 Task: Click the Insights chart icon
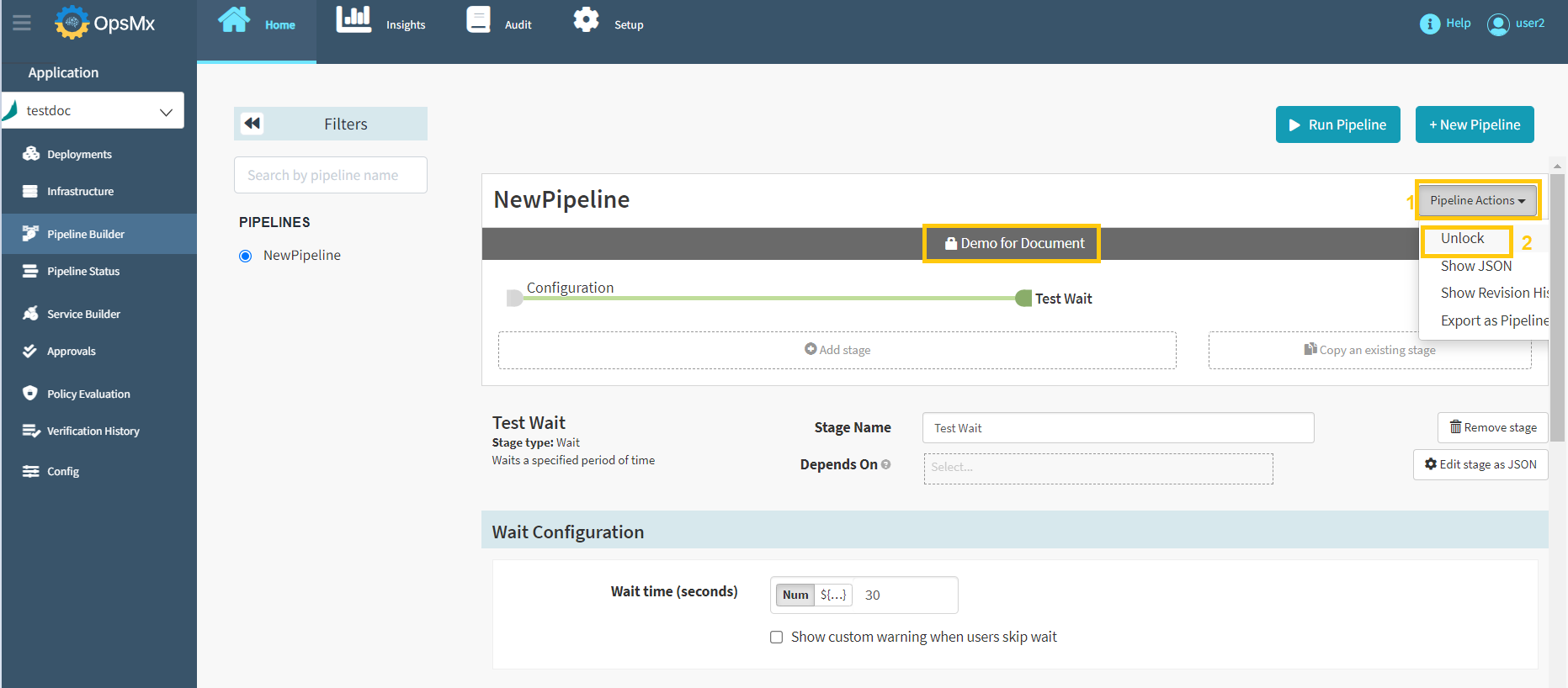(353, 20)
